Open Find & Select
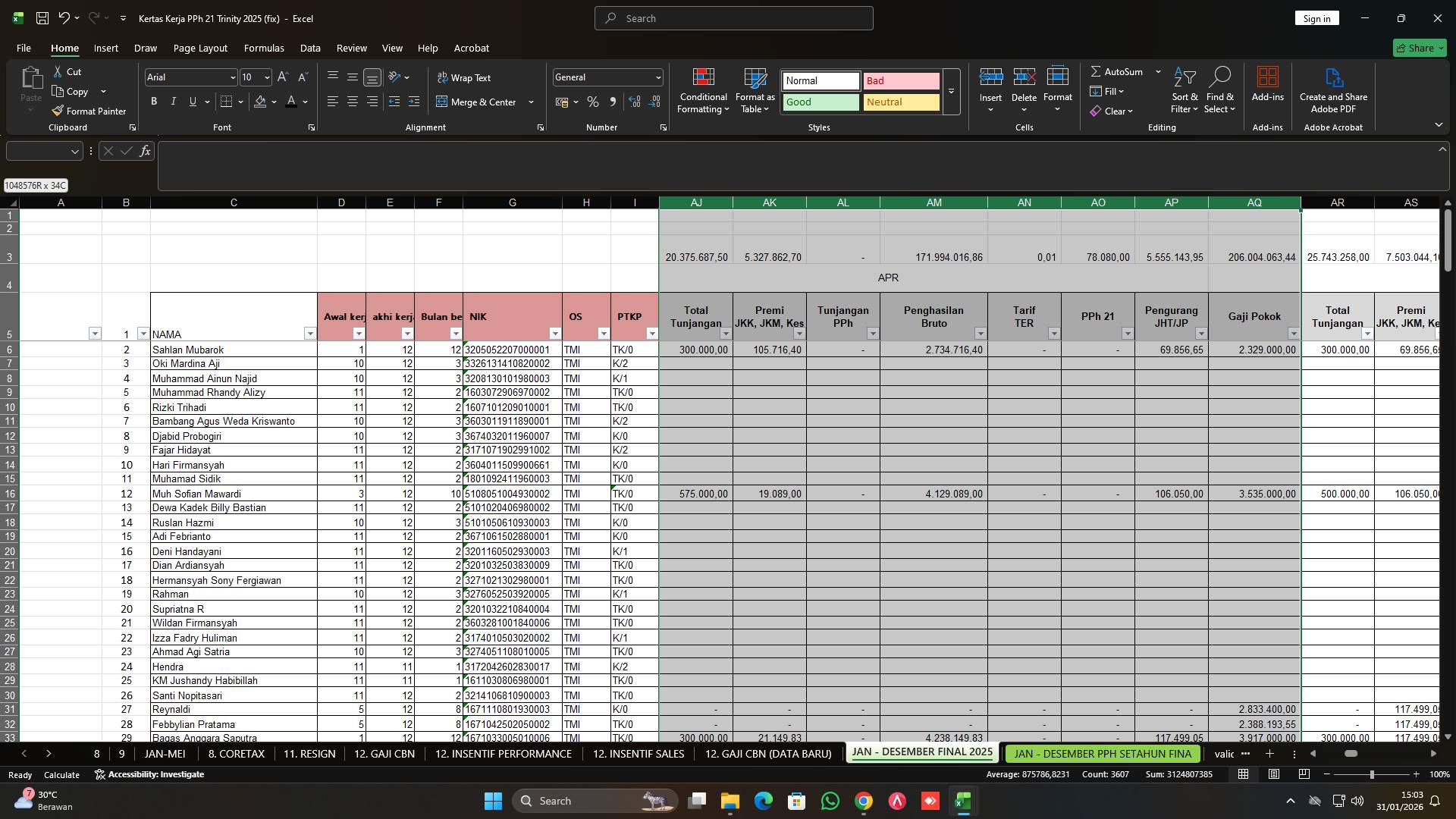 [1220, 91]
